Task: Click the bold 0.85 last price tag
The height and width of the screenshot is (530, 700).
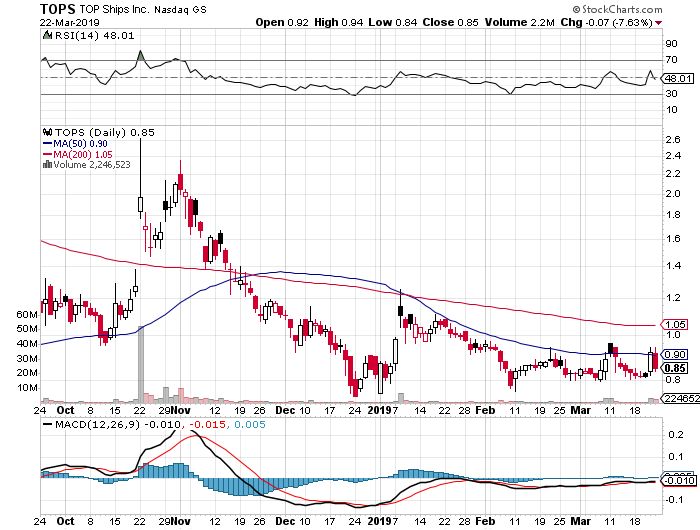Action: pos(675,368)
